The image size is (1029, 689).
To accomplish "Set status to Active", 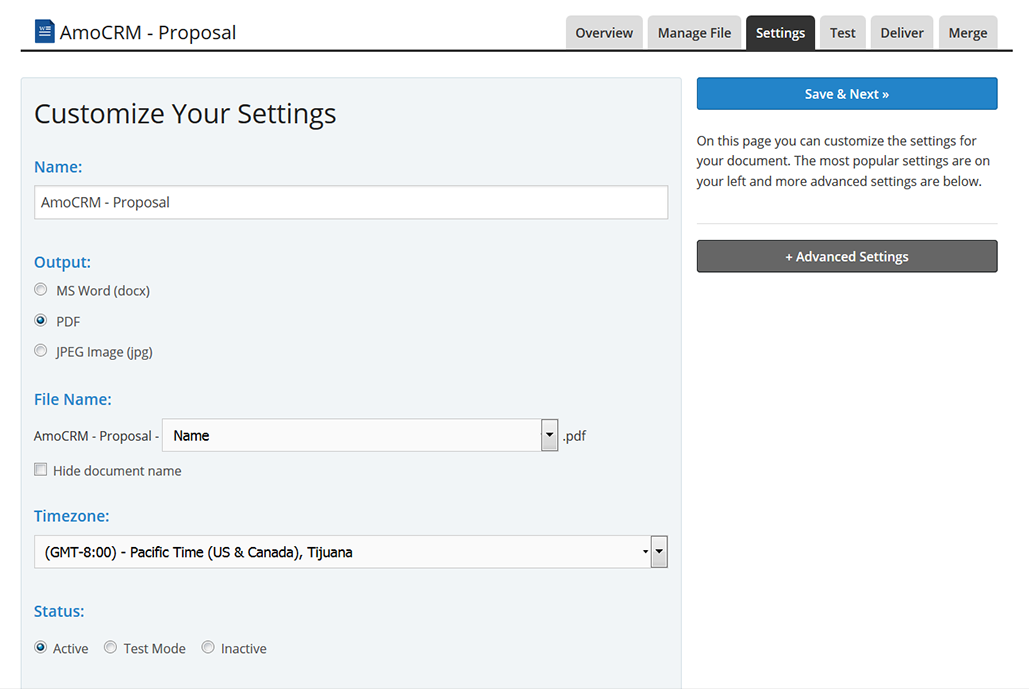I will 41,648.
